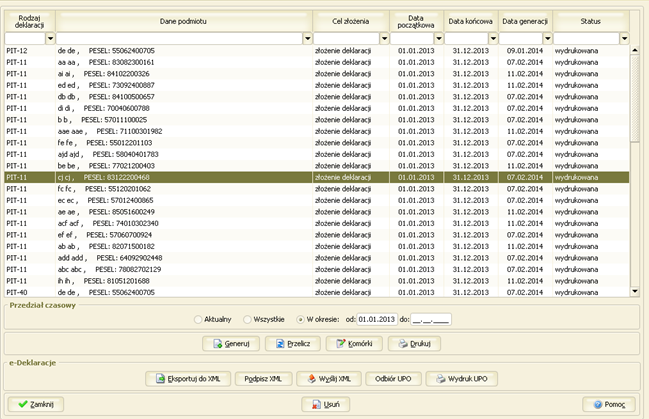649x419 pixels.
Task: Click the empty 'do' end date field
Action: tap(431, 320)
